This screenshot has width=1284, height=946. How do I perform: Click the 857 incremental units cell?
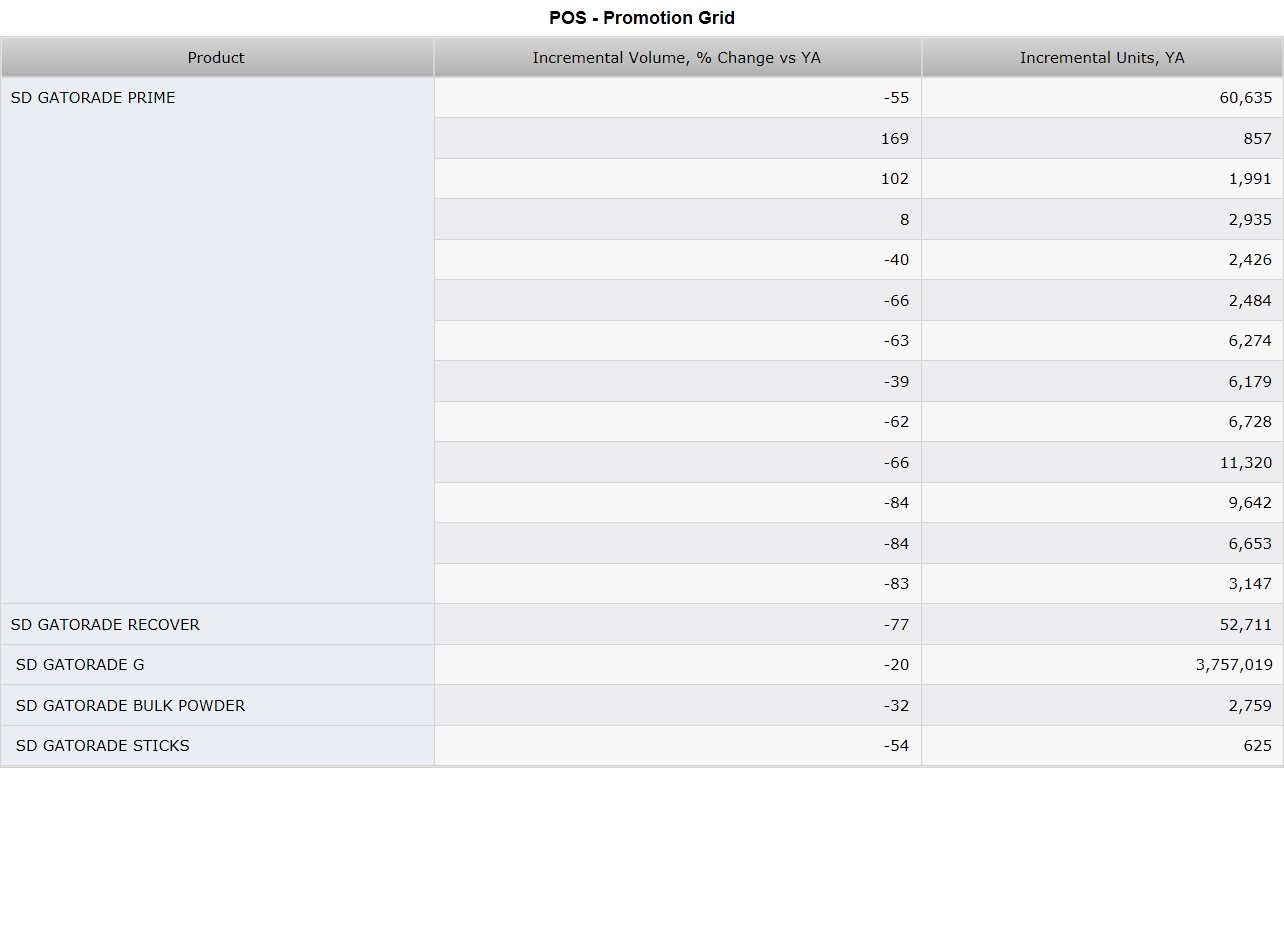pyautogui.click(x=1102, y=138)
